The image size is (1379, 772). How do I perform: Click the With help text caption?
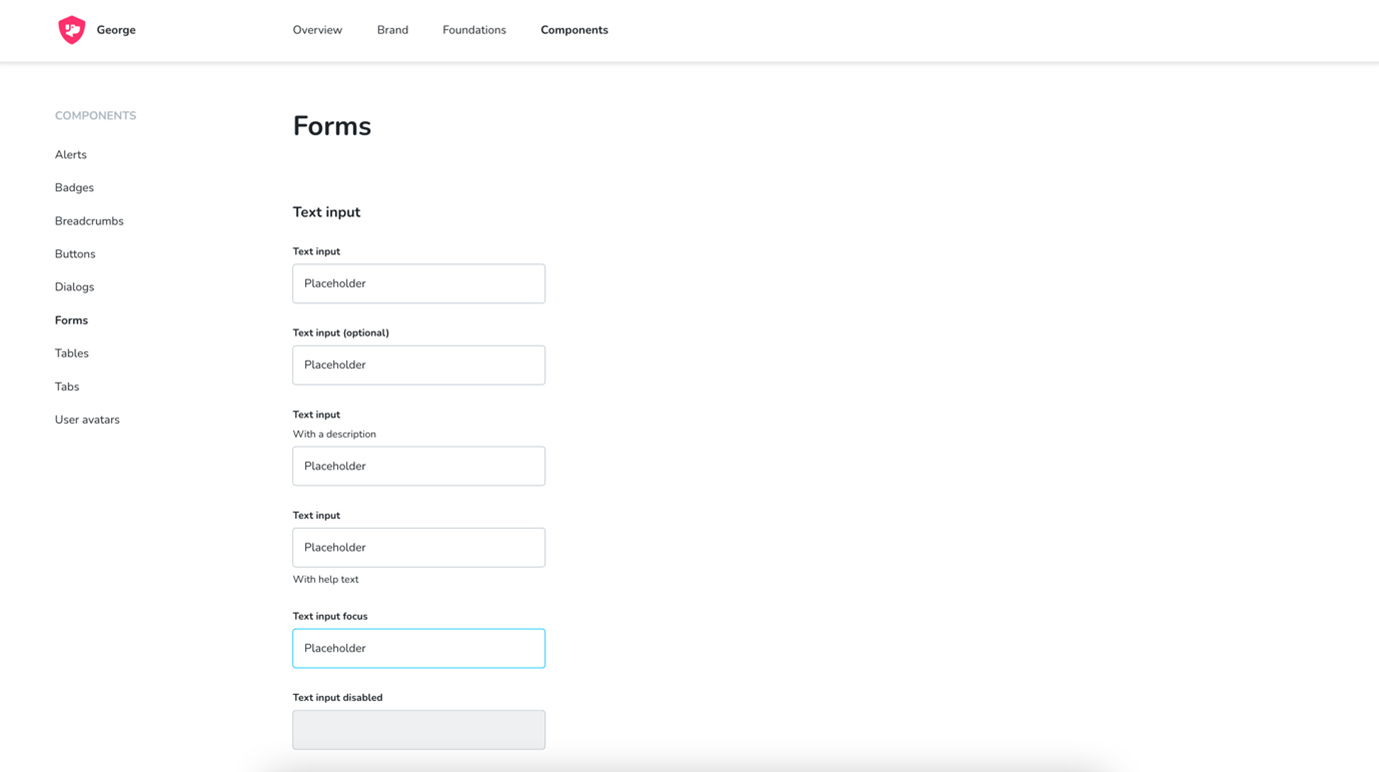325,579
